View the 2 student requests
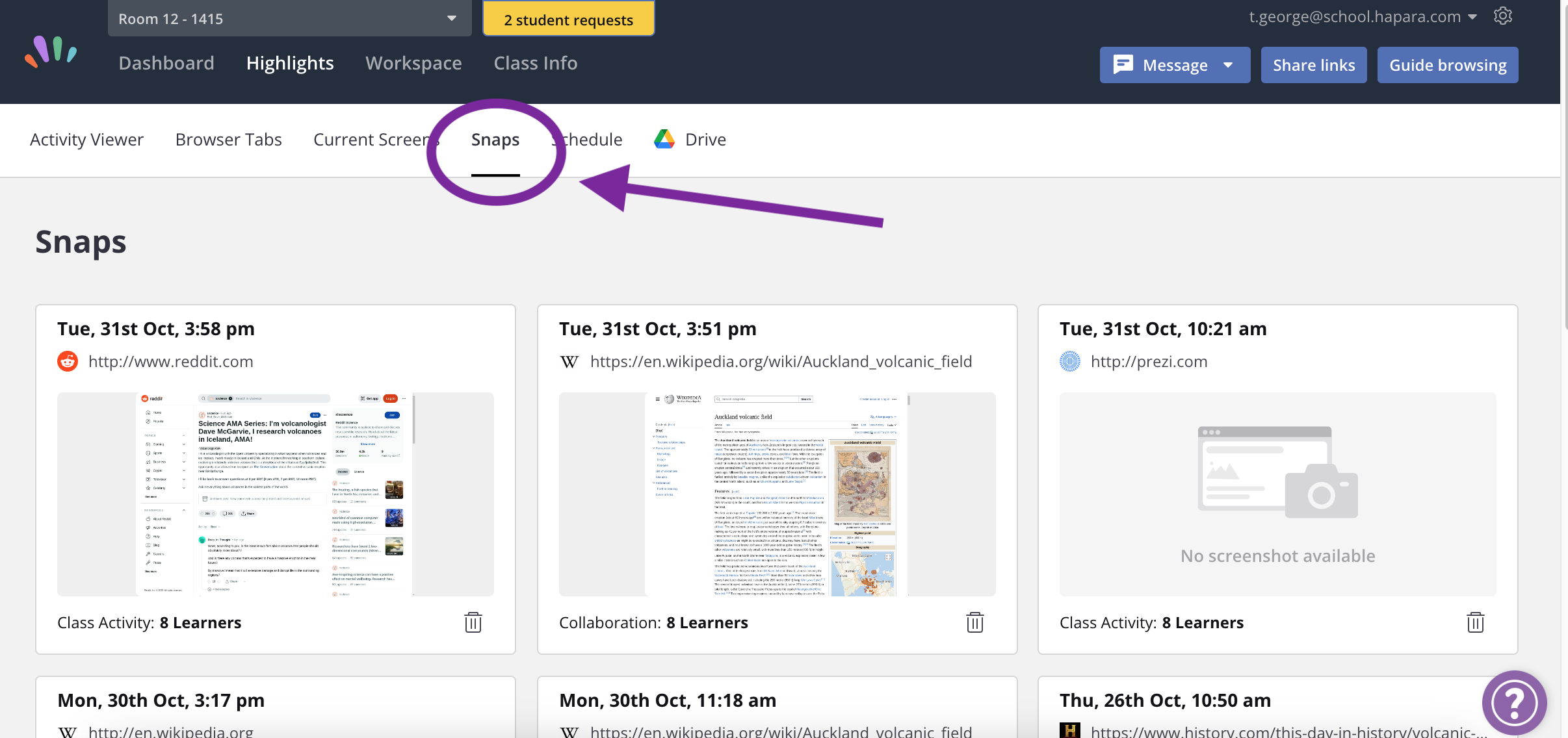This screenshot has height=738, width=1568. [x=568, y=19]
